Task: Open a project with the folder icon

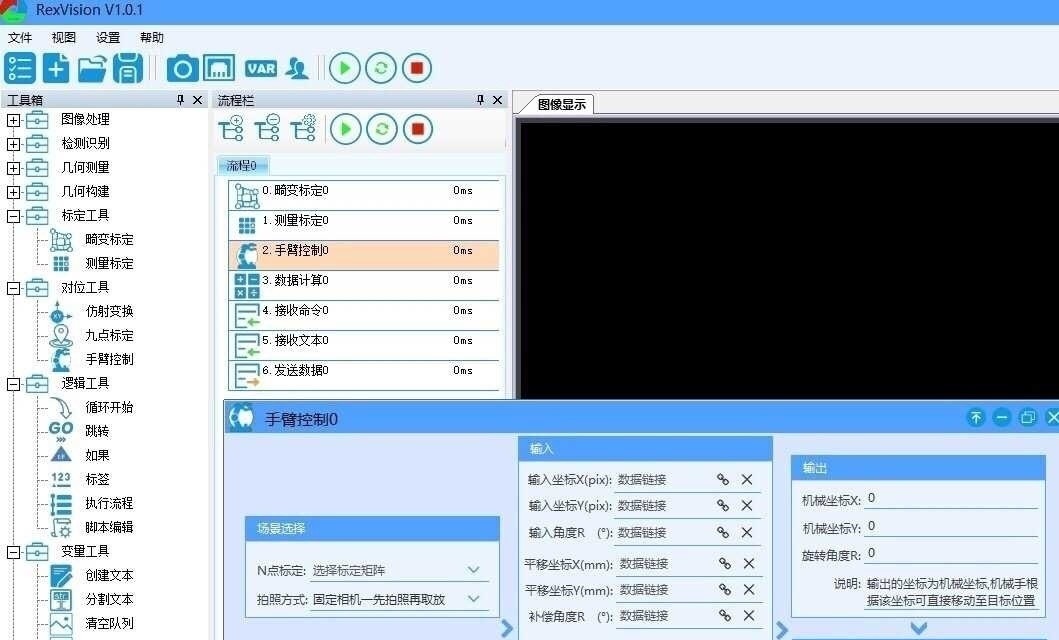Action: pos(92,69)
